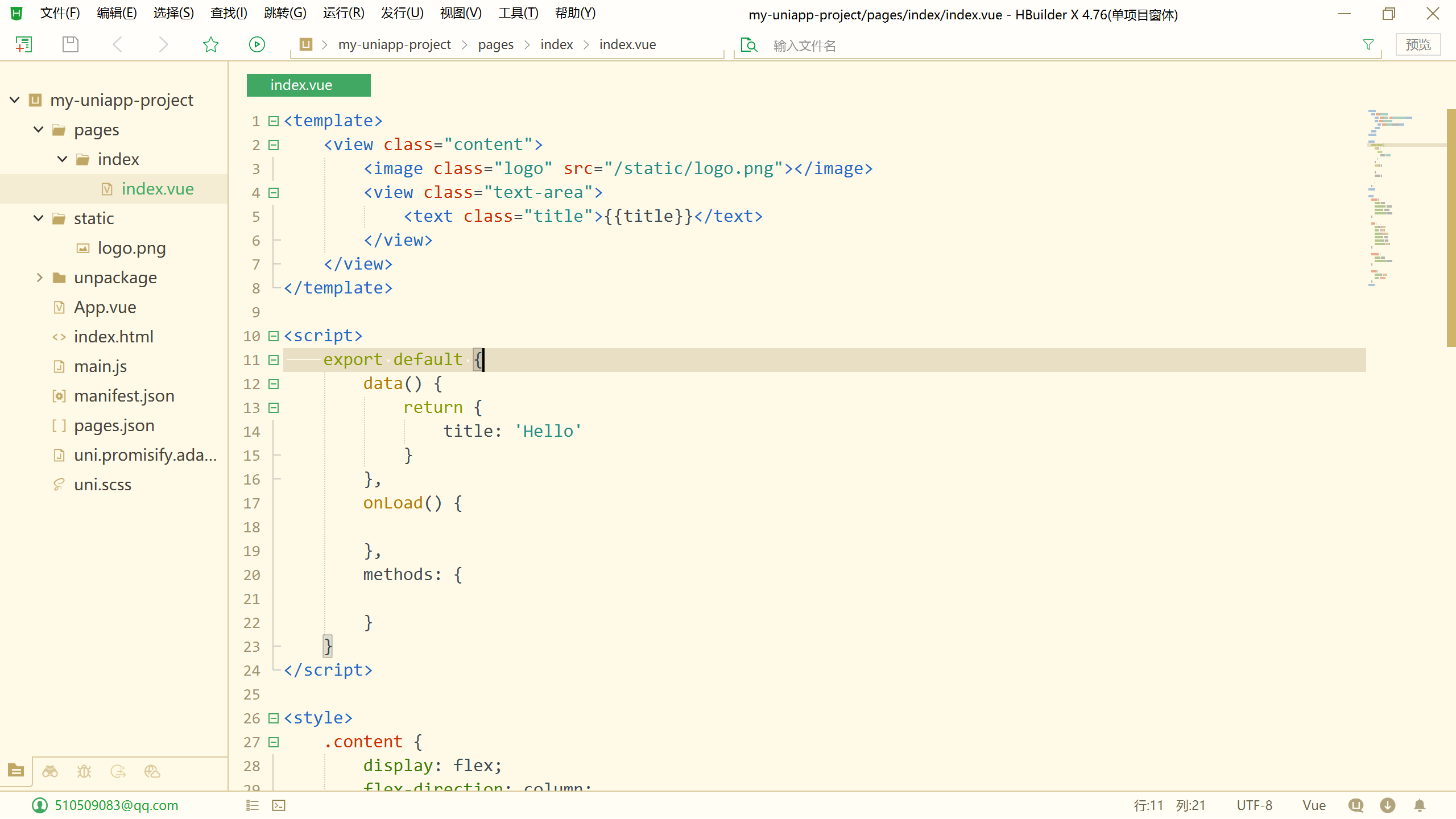Click the save file icon
Screen dimensions: 1456x819
pyautogui.click(x=70, y=44)
